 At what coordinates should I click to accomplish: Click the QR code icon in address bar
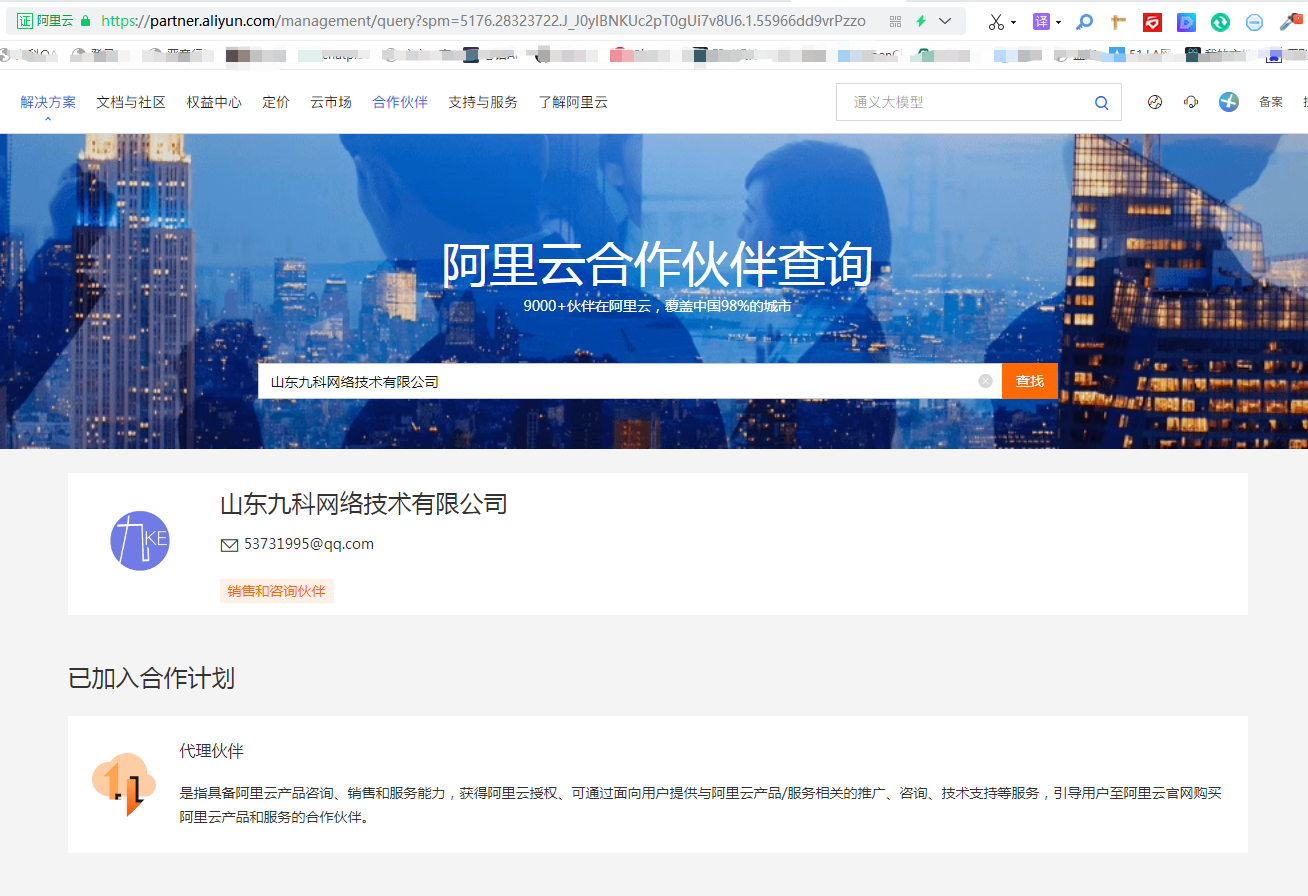pos(895,21)
